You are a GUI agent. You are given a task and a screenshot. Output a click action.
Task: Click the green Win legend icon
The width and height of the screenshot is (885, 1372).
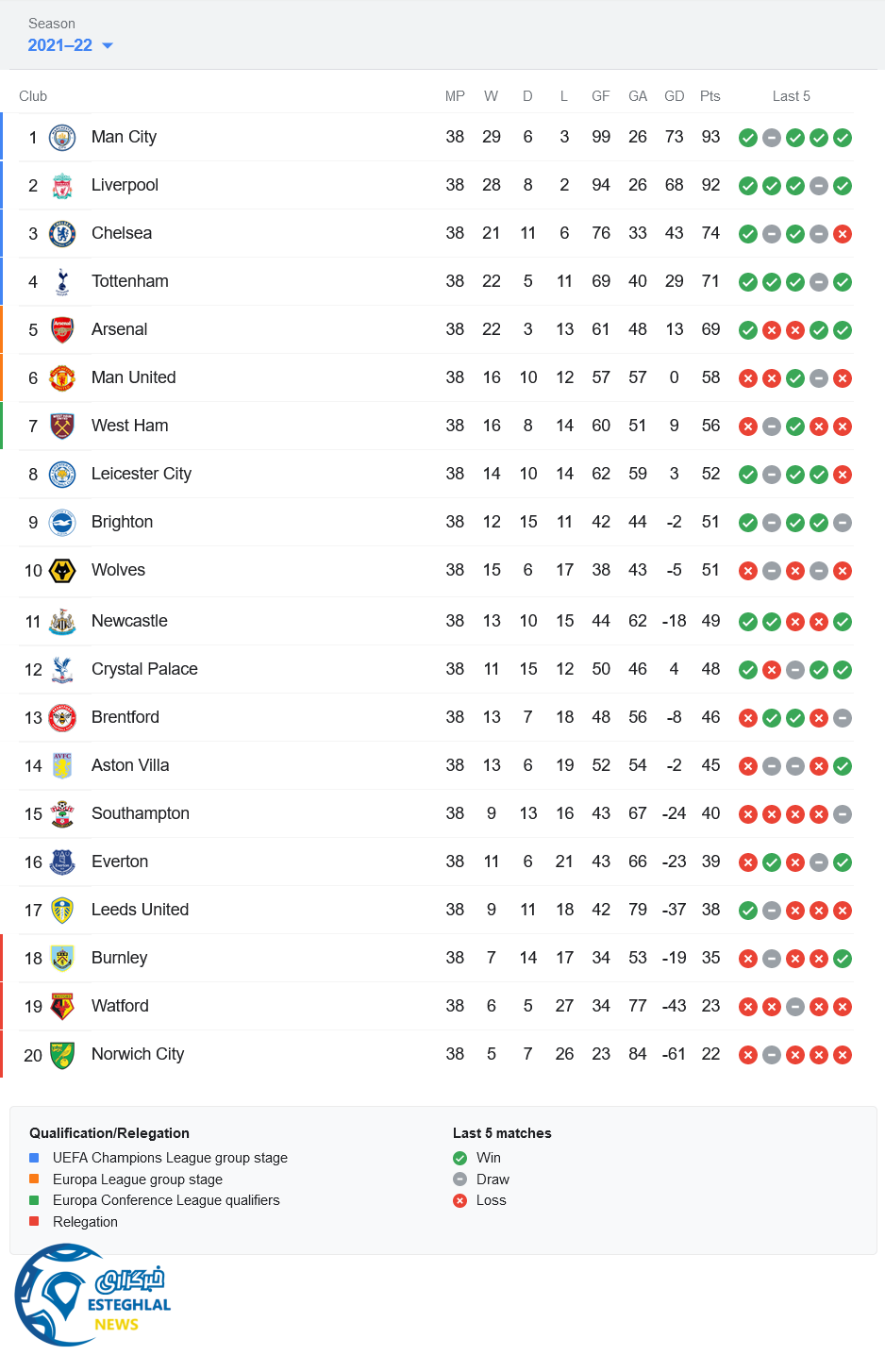click(459, 1158)
